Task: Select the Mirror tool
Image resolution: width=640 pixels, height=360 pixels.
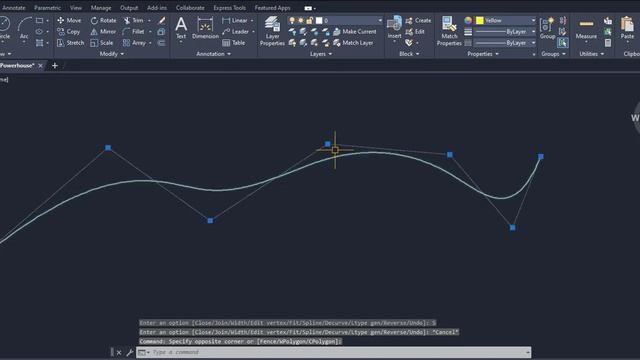Action: click(103, 31)
